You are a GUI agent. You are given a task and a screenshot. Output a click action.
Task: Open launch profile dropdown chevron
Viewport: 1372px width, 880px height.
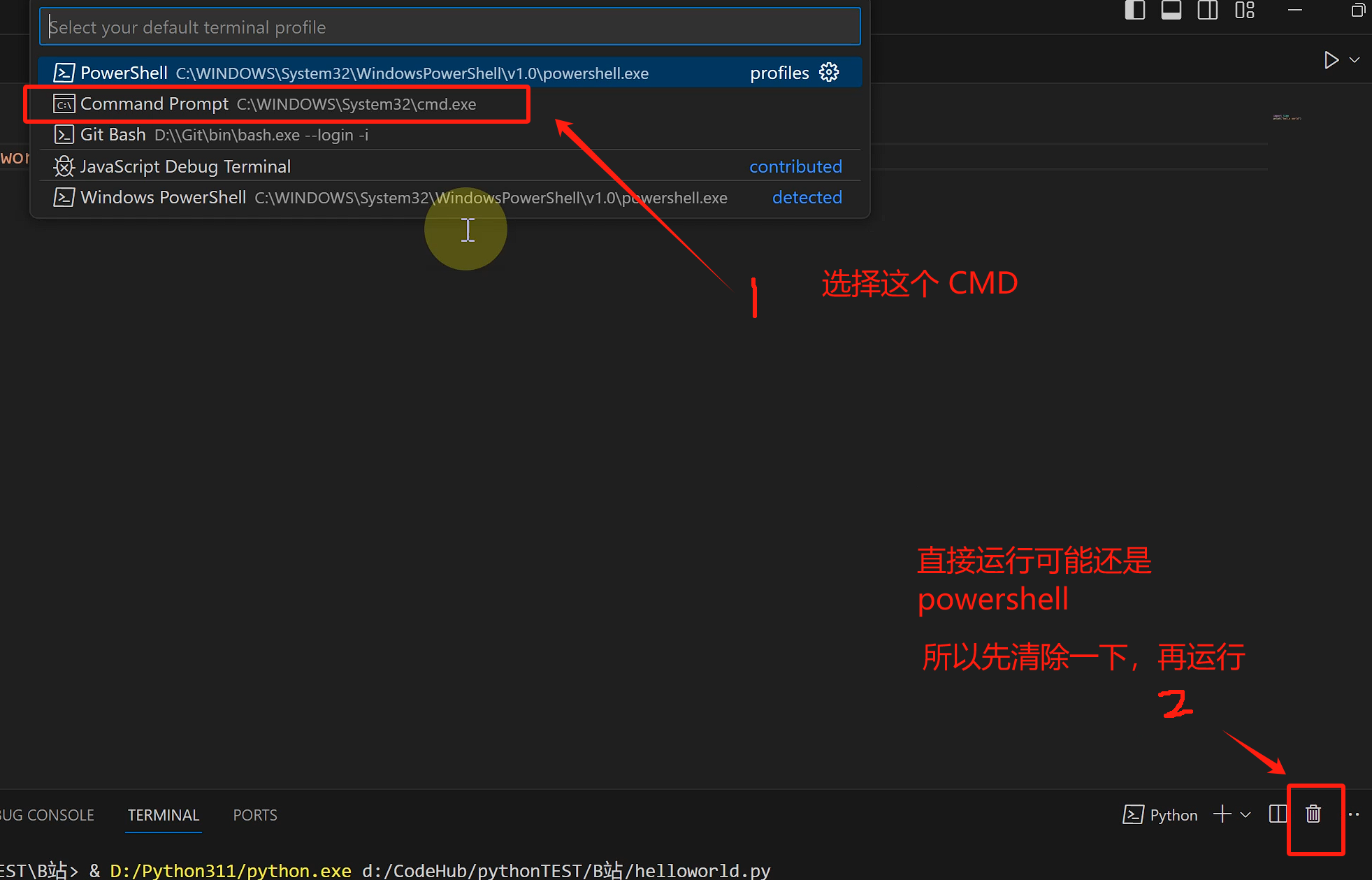(x=1245, y=815)
